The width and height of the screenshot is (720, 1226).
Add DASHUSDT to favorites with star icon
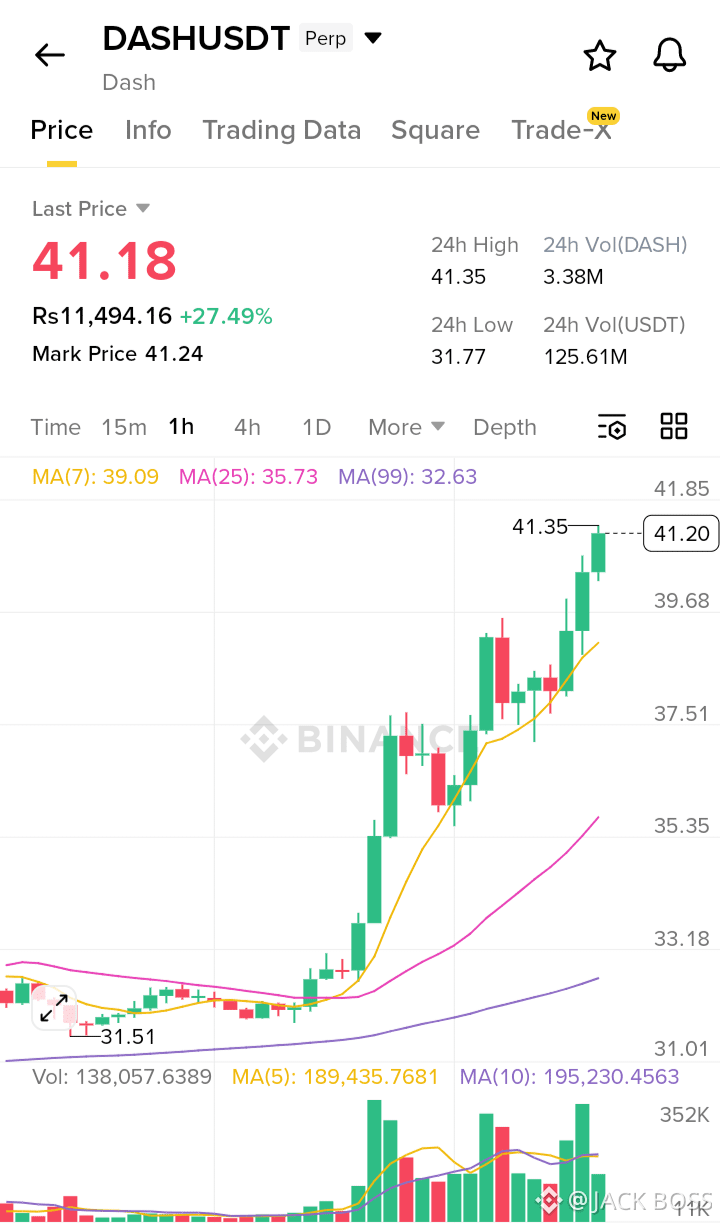[x=599, y=55]
